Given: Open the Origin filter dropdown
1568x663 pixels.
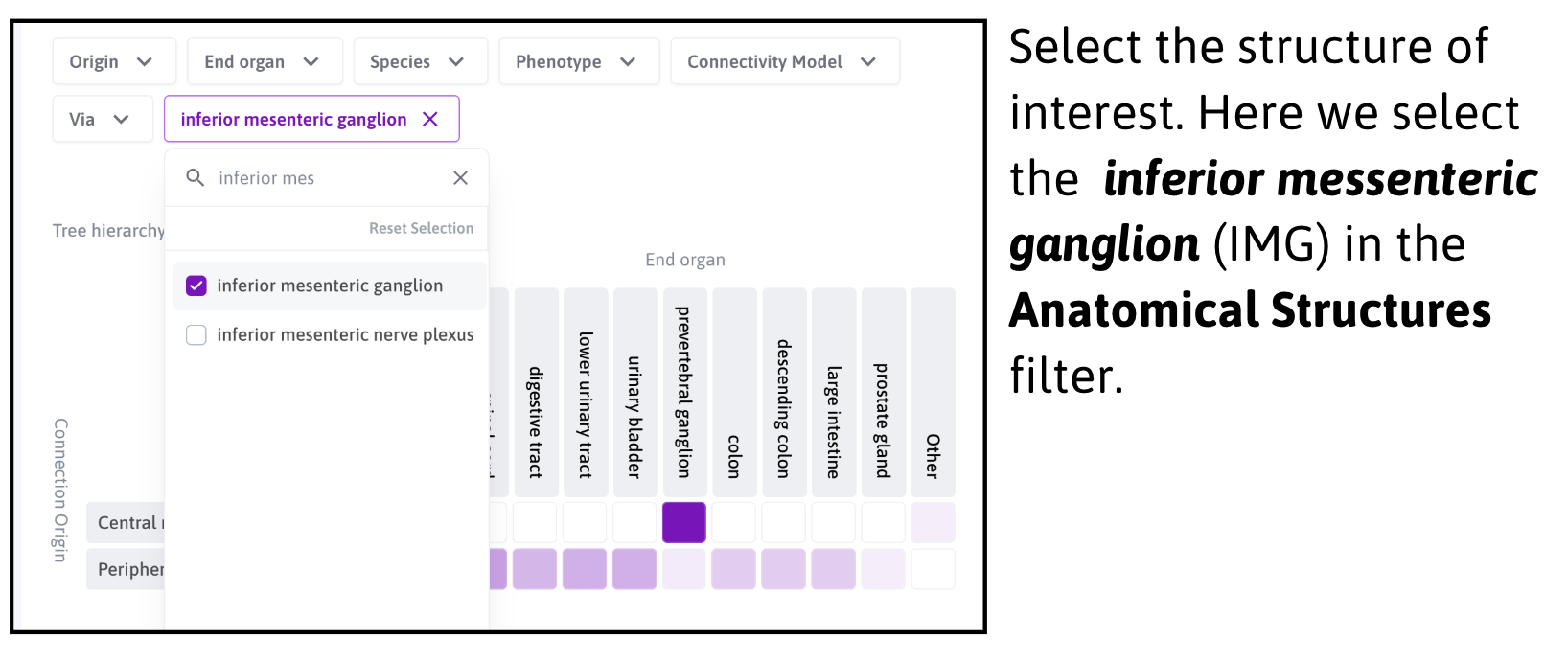Looking at the screenshot, I should pyautogui.click(x=112, y=61).
